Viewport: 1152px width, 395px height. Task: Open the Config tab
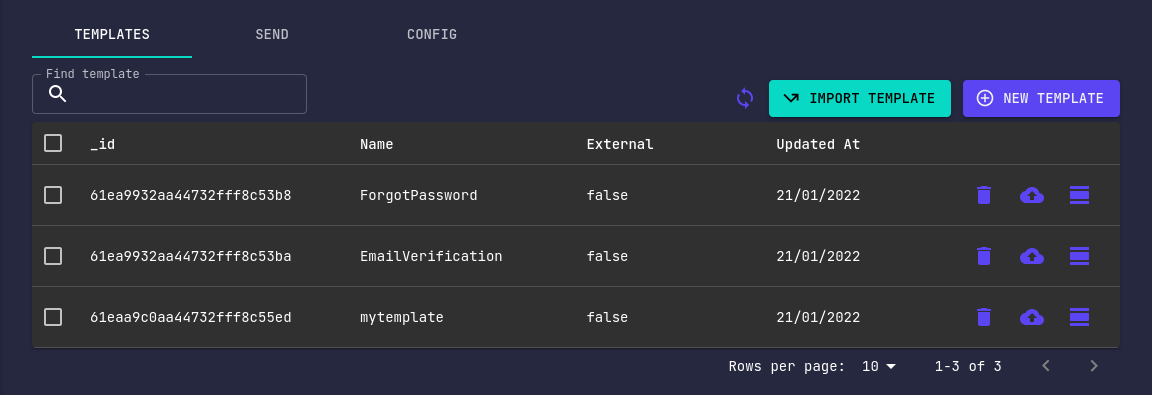tap(431, 35)
